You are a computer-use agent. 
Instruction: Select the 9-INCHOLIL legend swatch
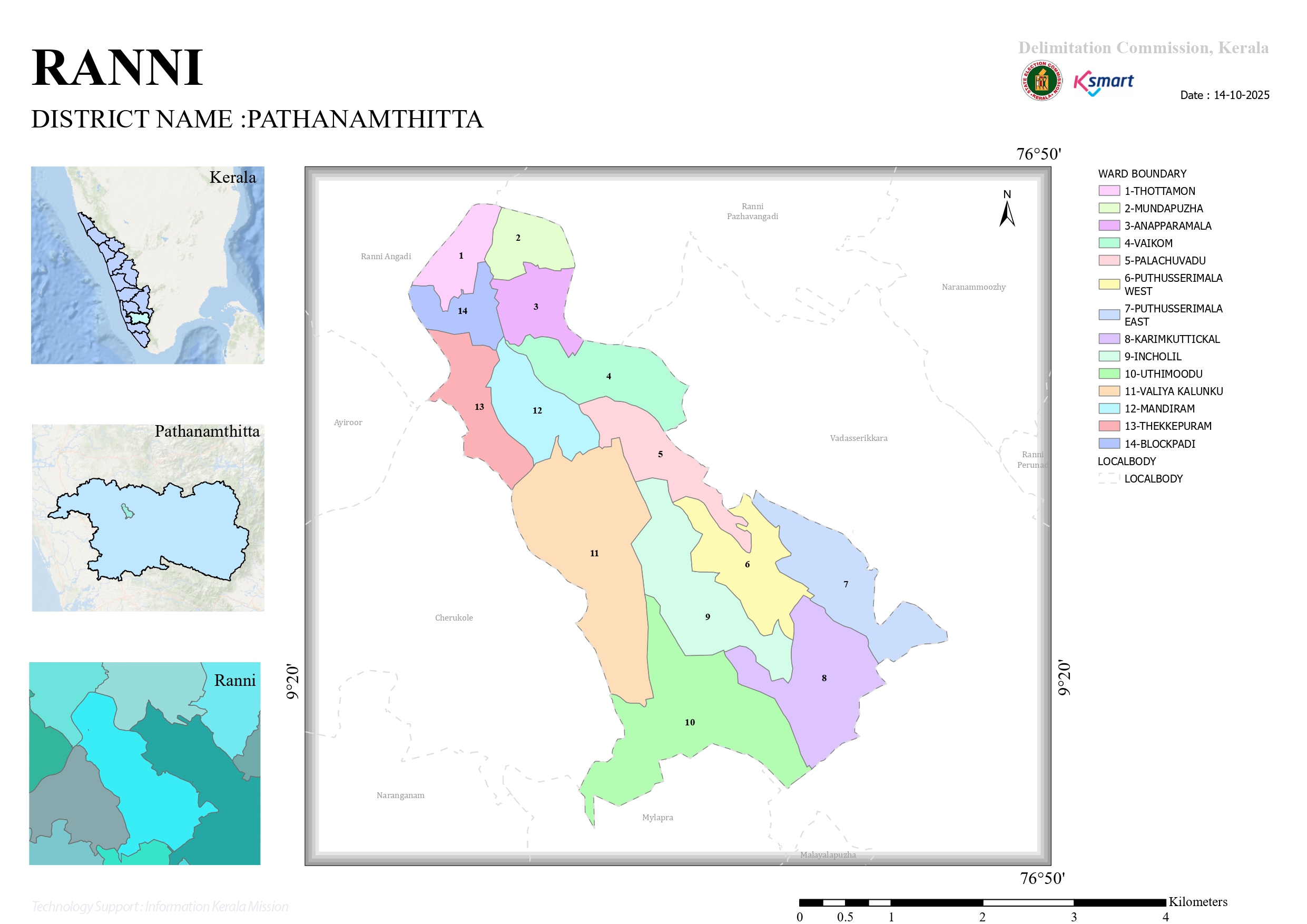[1109, 357]
